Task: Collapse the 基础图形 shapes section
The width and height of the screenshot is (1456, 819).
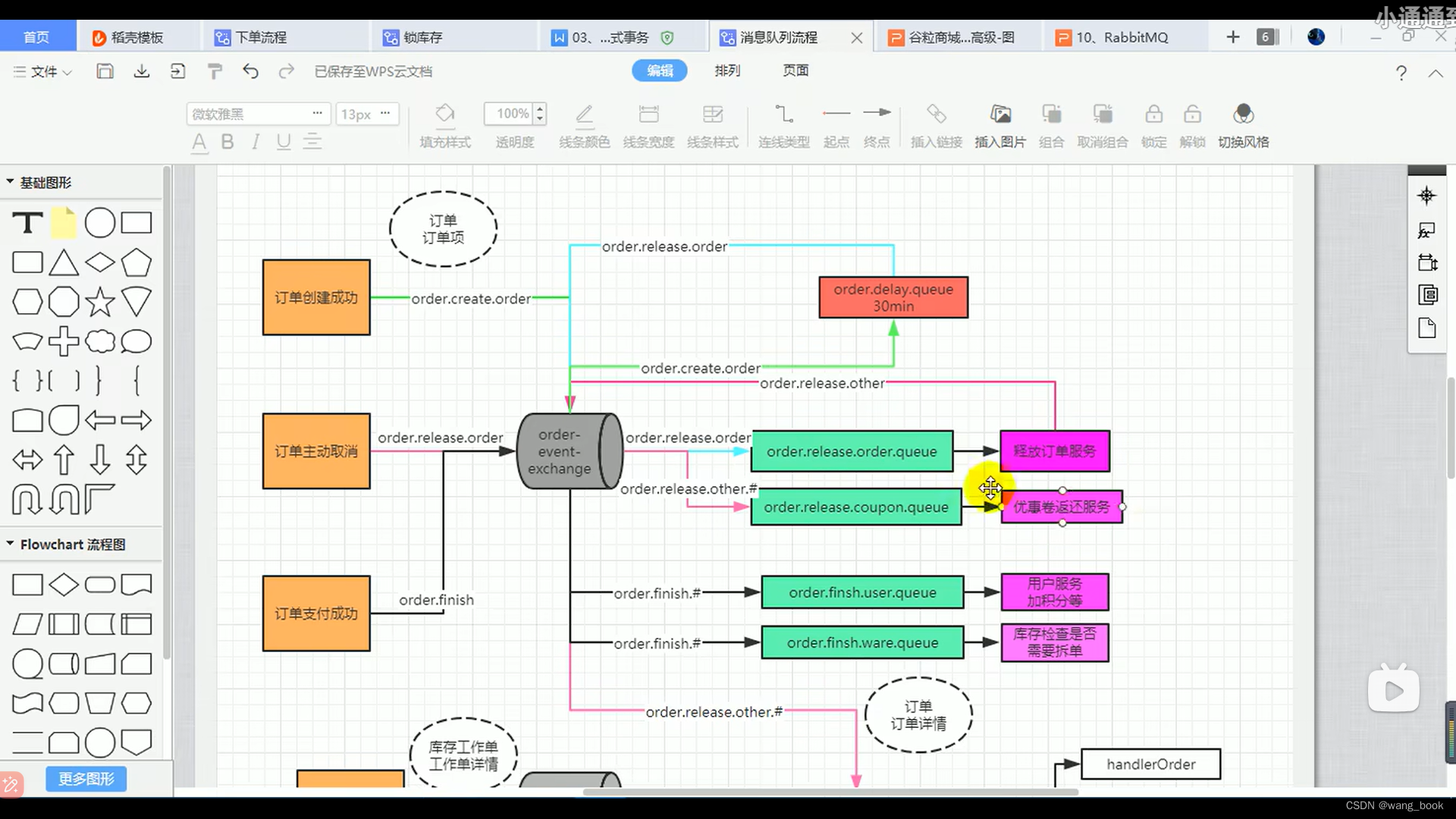Action: pyautogui.click(x=10, y=182)
